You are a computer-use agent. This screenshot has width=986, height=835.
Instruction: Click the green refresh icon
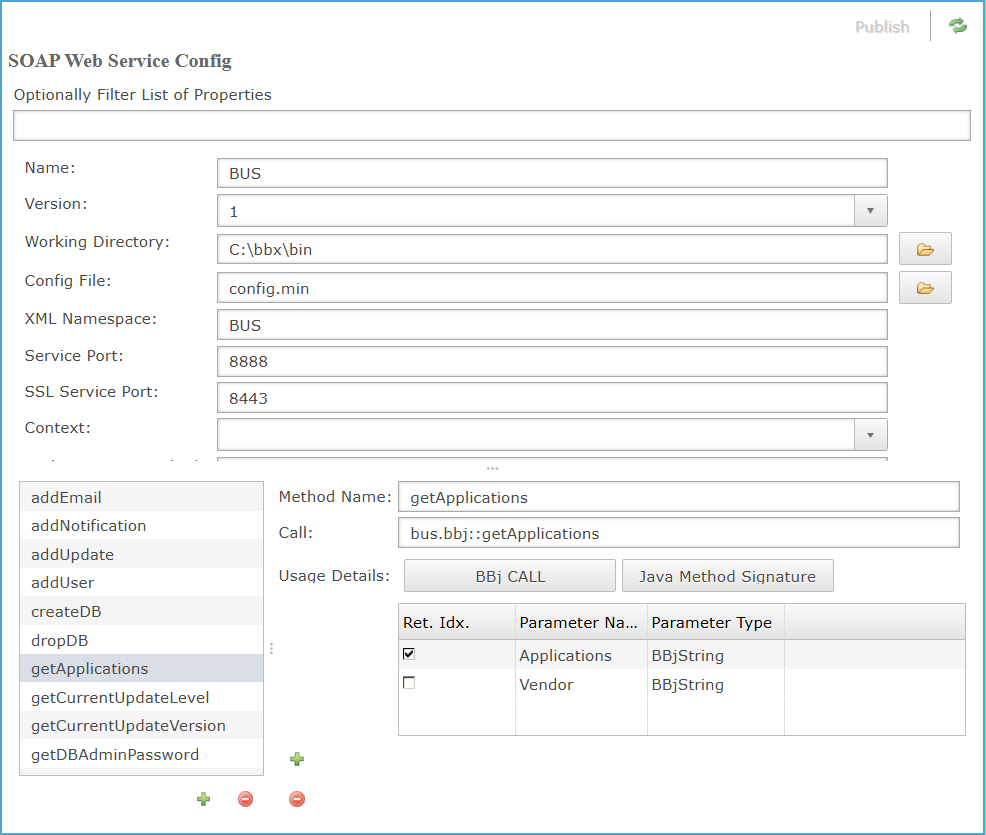pos(958,26)
